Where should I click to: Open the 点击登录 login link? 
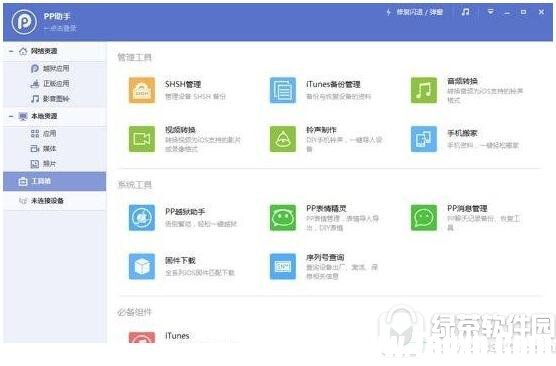coord(60,28)
